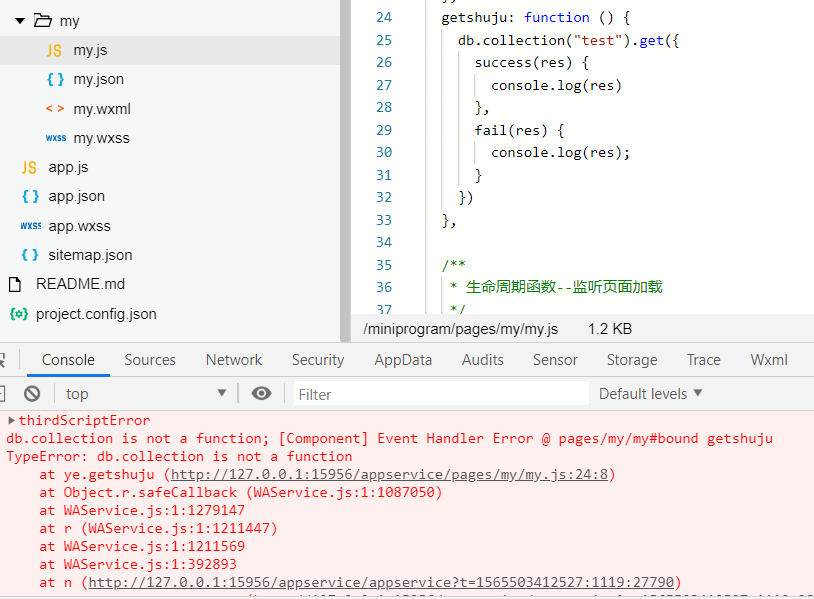
Task: Open the appservice?t=1565503412527 stack trace link
Action: 381,582
